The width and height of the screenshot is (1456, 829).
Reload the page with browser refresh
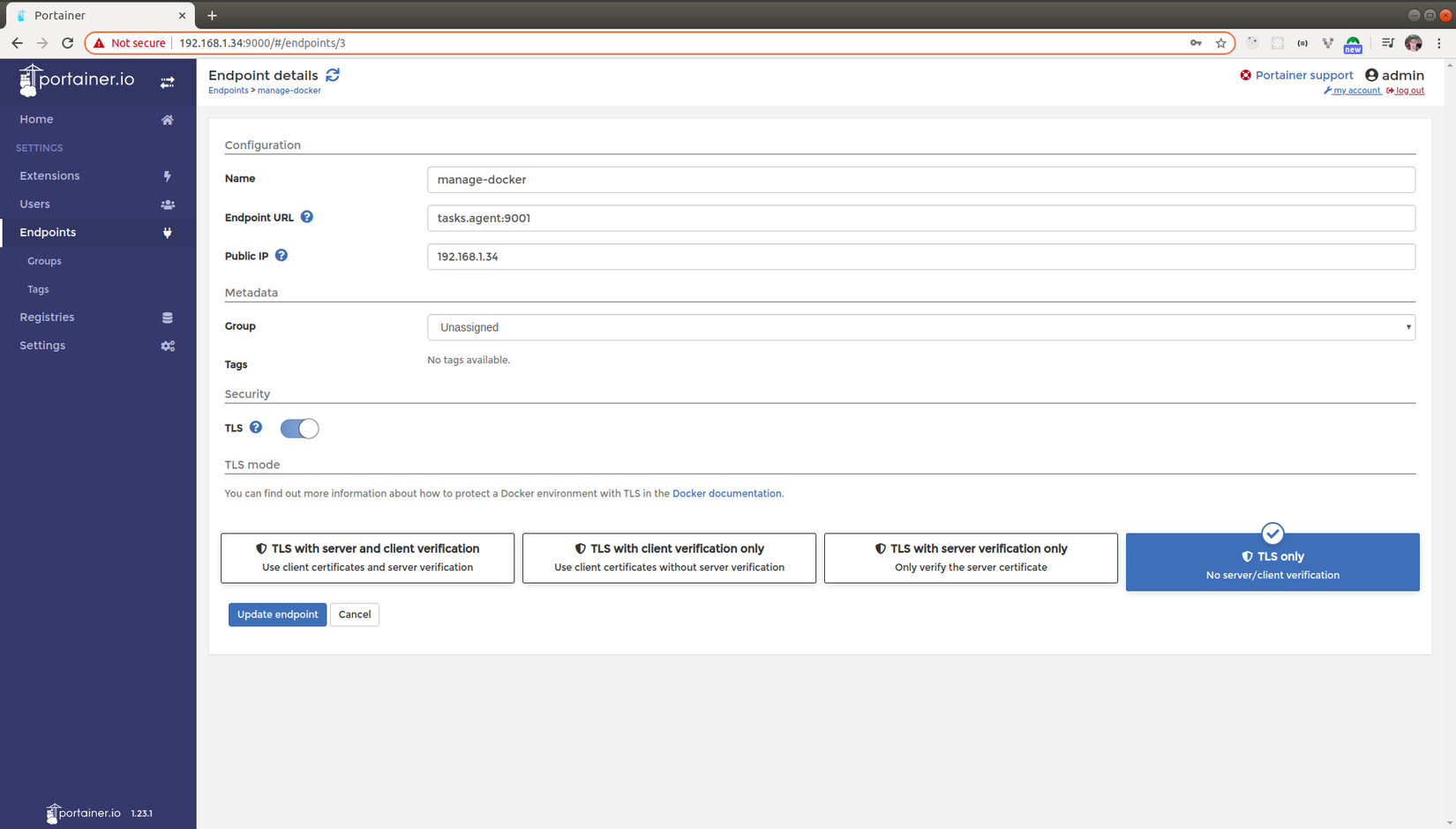(x=67, y=42)
